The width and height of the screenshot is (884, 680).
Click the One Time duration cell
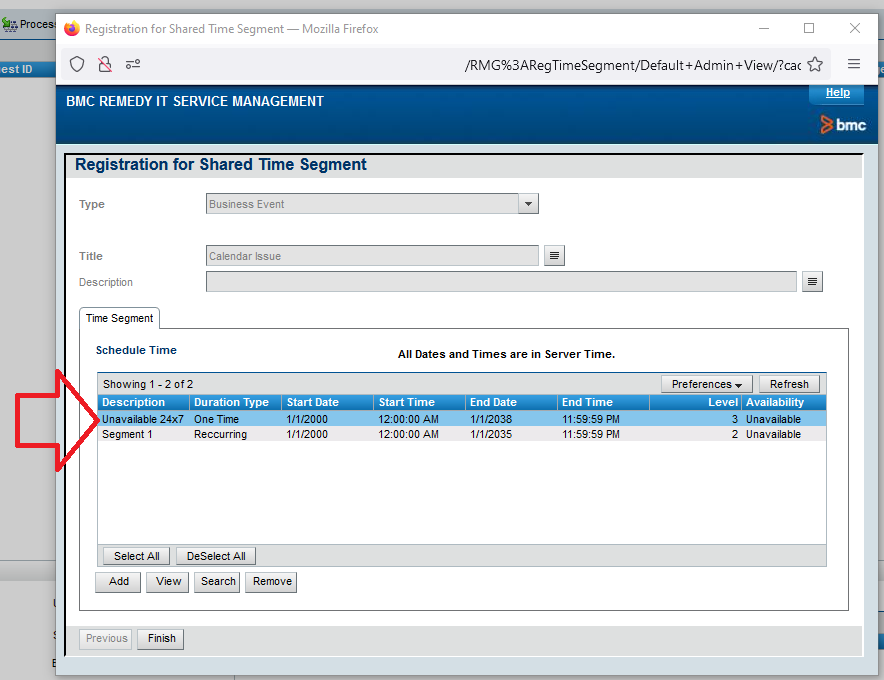coord(216,419)
